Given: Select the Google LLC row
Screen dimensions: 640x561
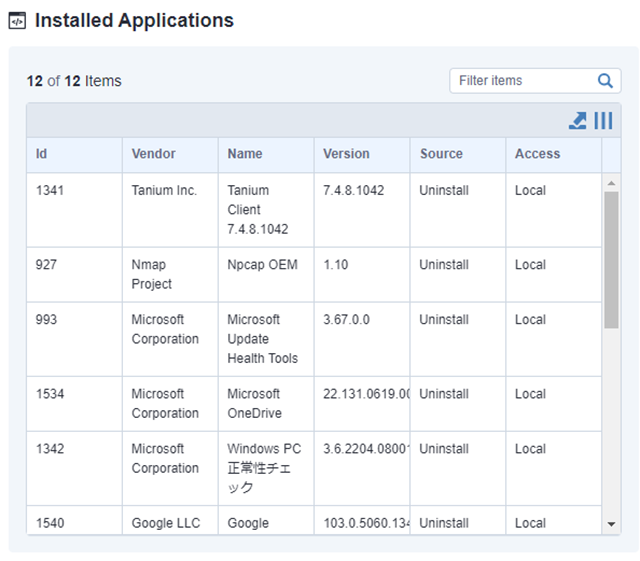Looking at the screenshot, I should (165, 522).
